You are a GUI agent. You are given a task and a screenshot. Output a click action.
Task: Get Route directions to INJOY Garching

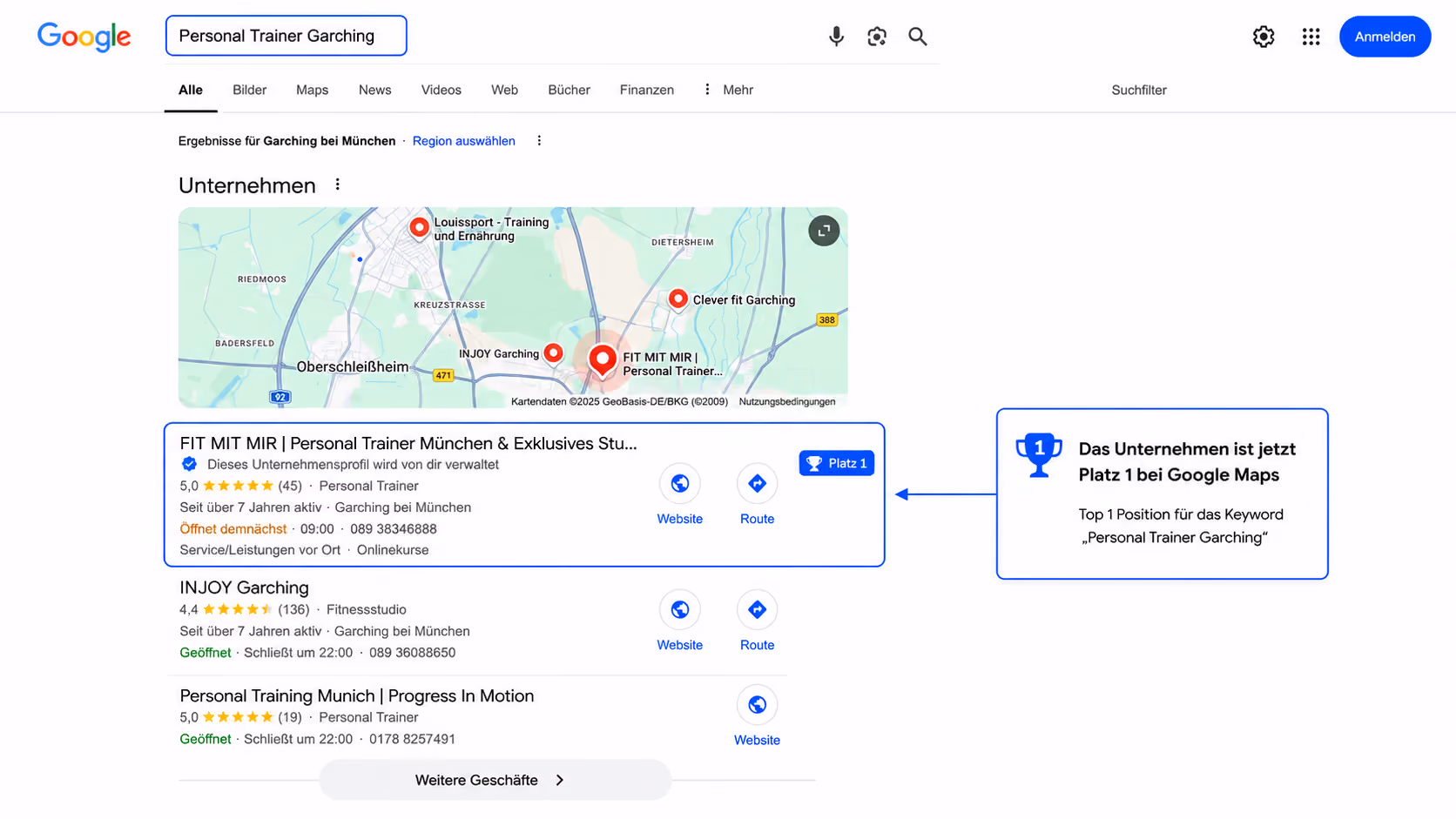click(x=757, y=610)
